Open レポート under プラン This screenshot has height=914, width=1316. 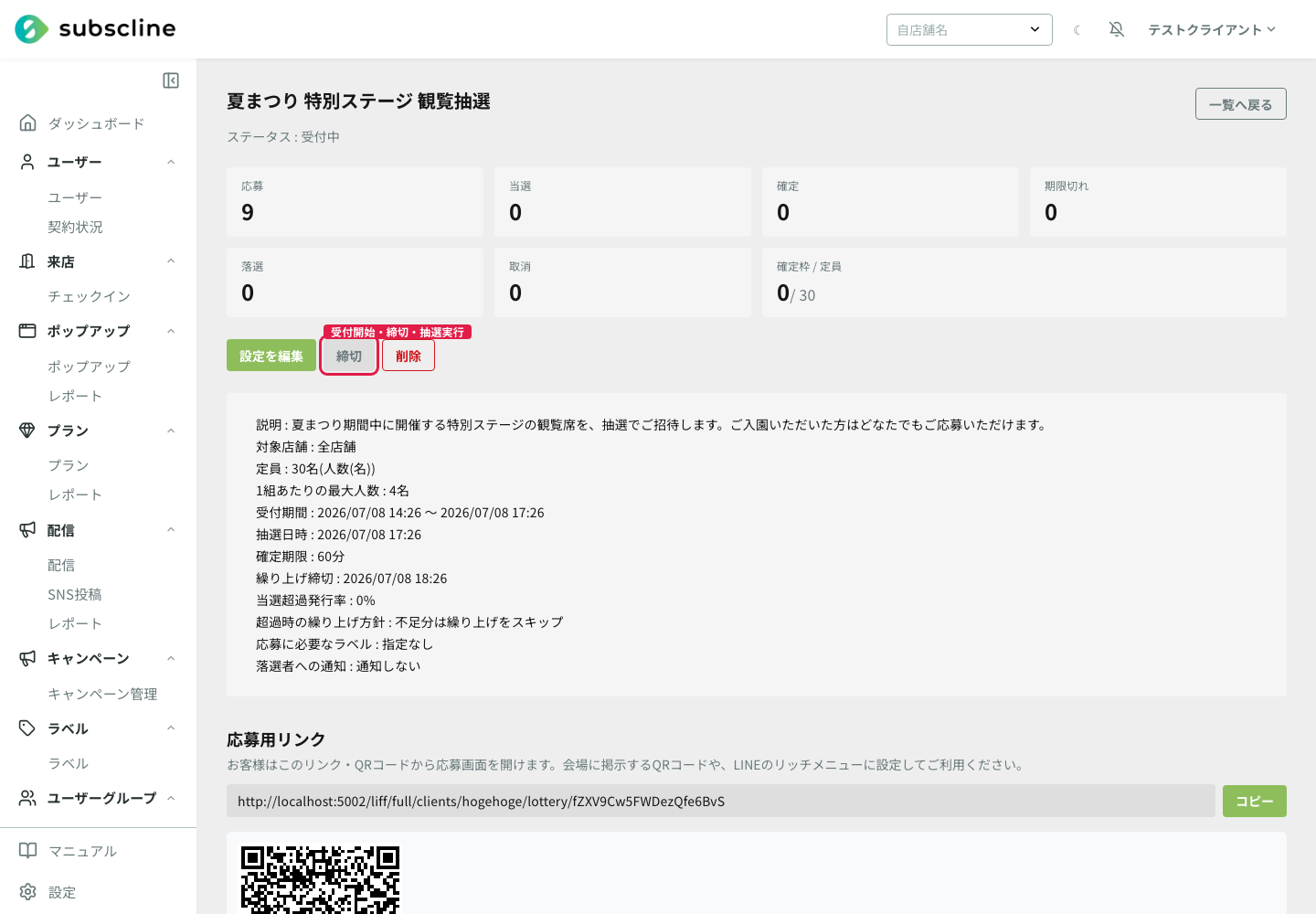pyautogui.click(x=75, y=494)
